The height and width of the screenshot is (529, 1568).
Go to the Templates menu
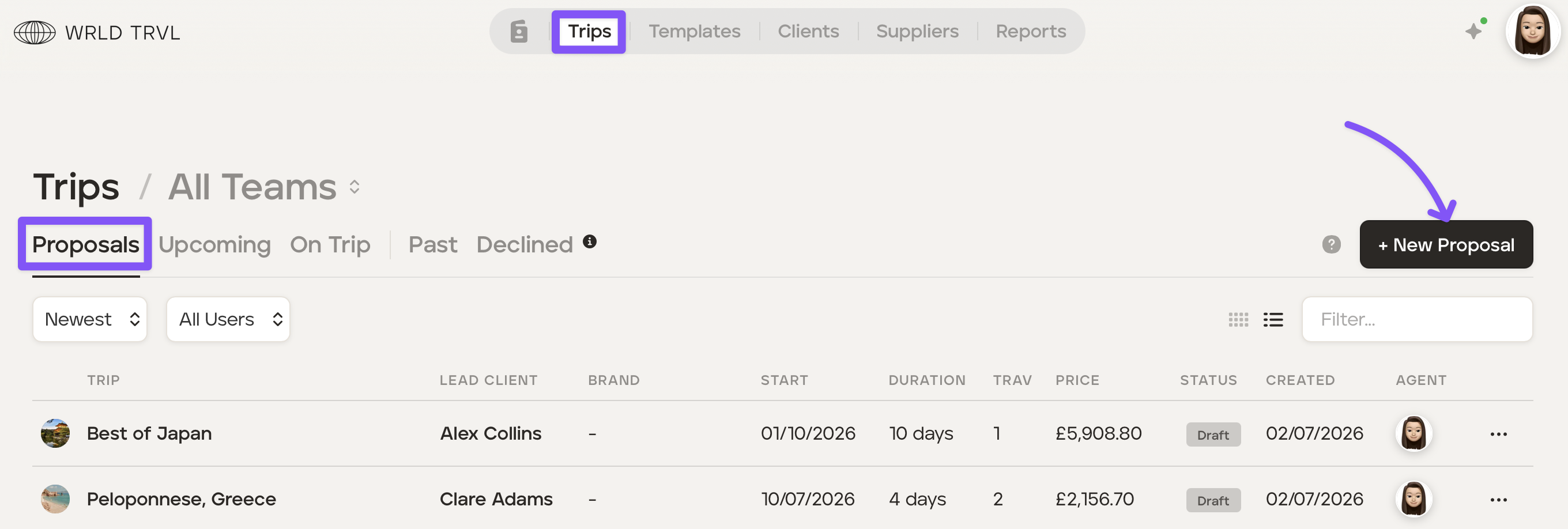[694, 31]
